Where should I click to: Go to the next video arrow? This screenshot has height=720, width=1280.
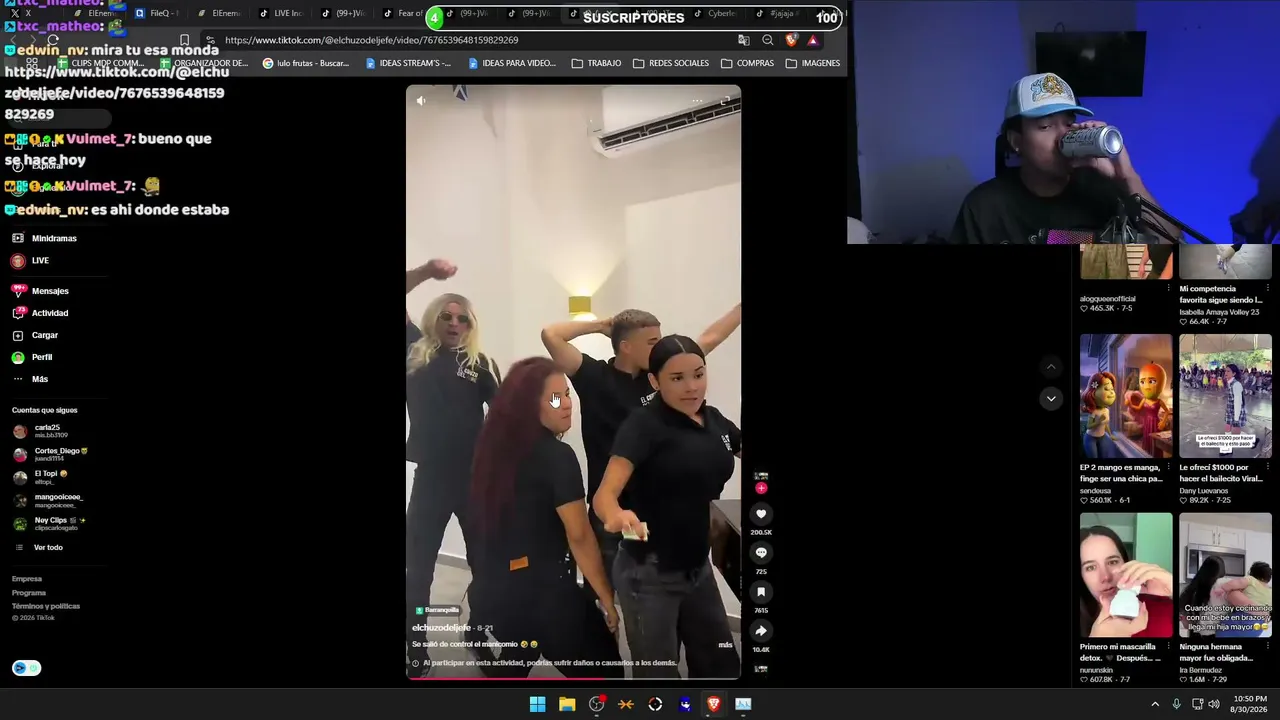point(1050,398)
